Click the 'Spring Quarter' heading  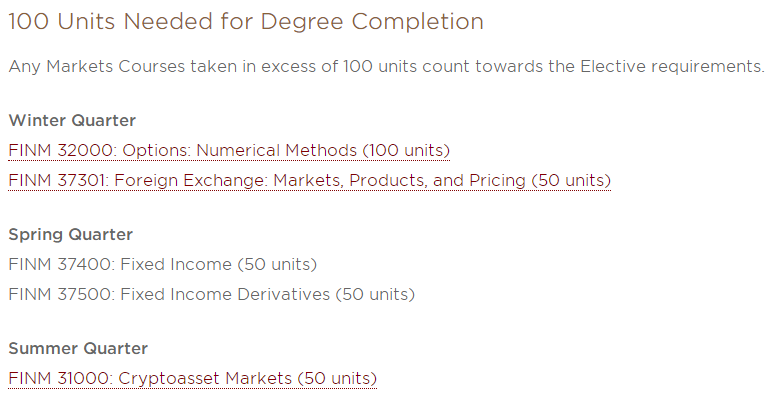[70, 234]
